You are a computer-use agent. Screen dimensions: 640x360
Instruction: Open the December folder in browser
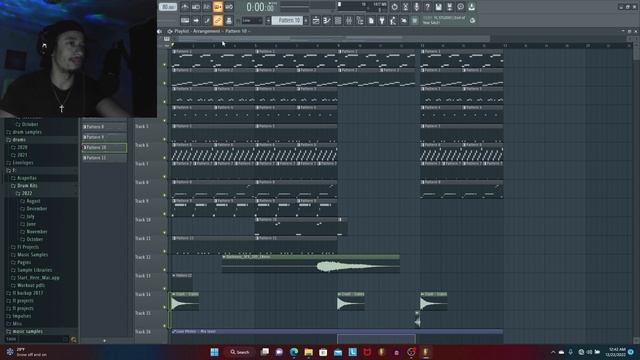36,209
